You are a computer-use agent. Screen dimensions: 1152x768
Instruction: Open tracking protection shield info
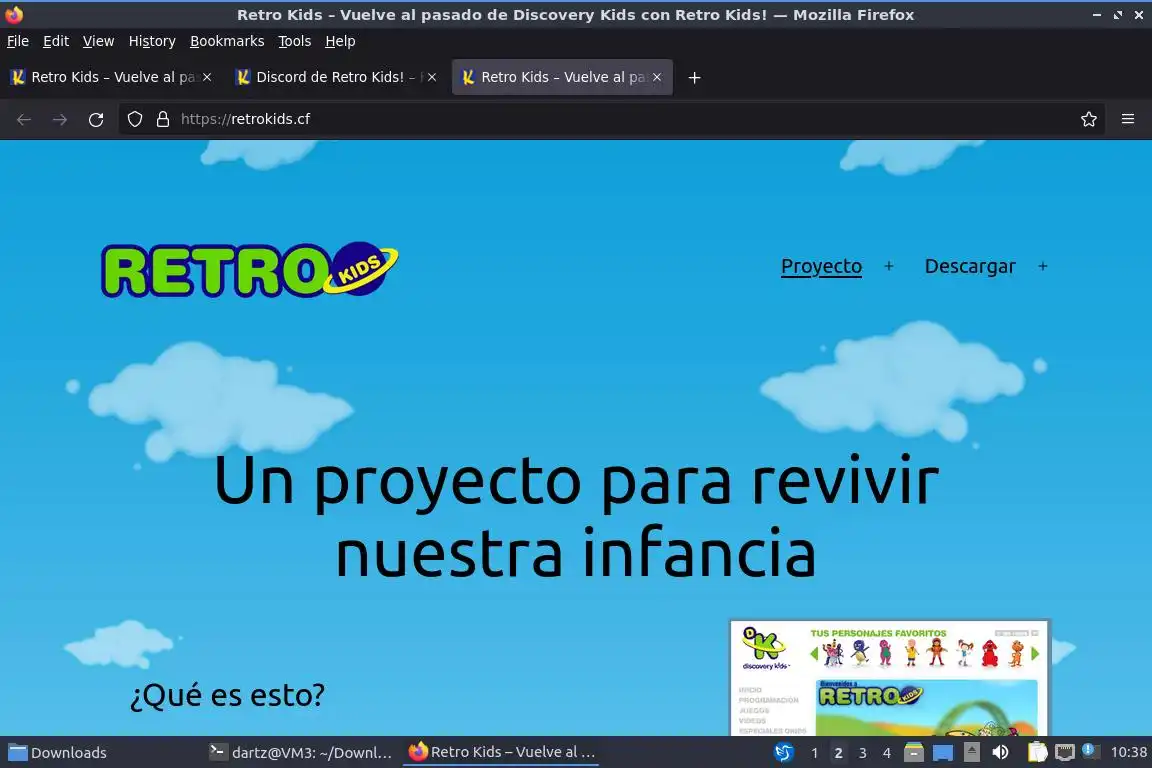pos(134,119)
